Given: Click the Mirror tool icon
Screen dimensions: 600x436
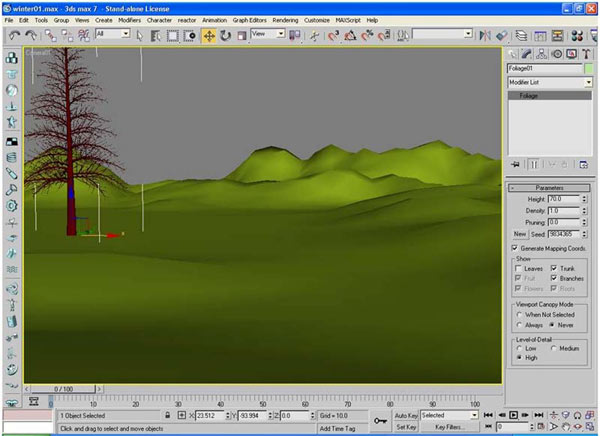Looking at the screenshot, I should [485, 36].
